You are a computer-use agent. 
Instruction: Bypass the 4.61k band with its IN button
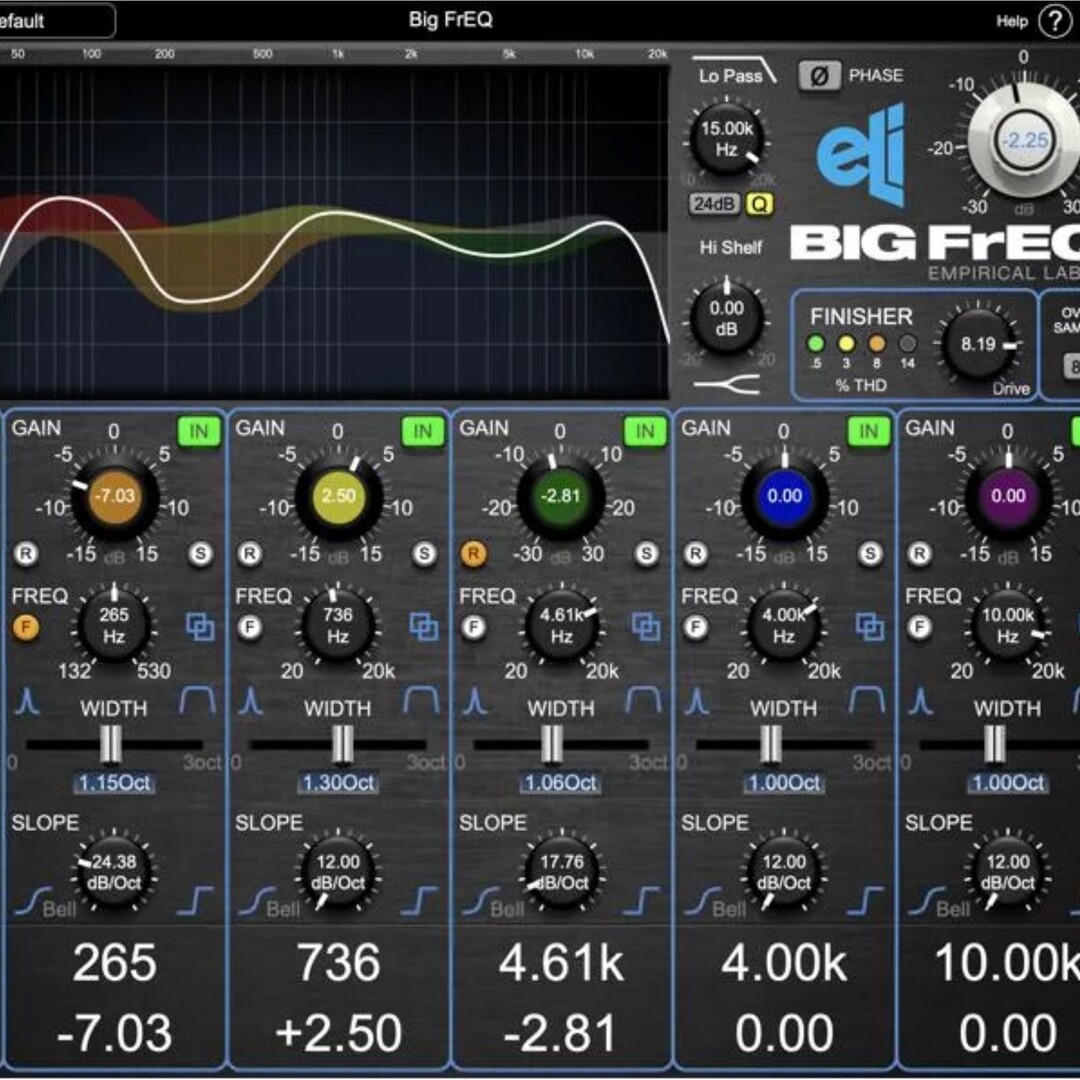pyautogui.click(x=645, y=432)
